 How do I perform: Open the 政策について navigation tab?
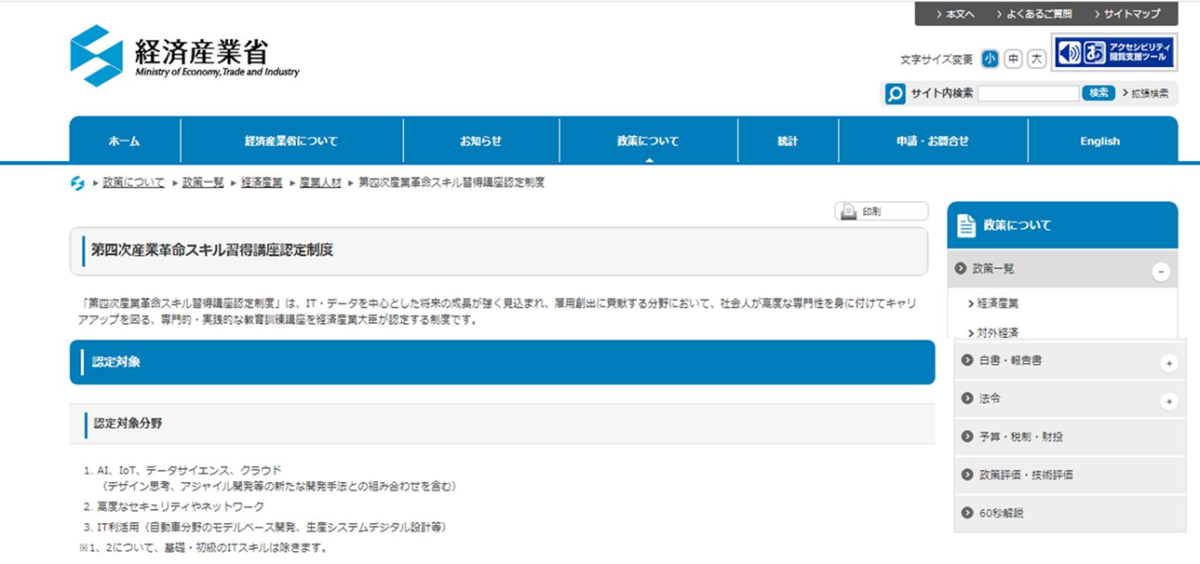click(x=648, y=141)
